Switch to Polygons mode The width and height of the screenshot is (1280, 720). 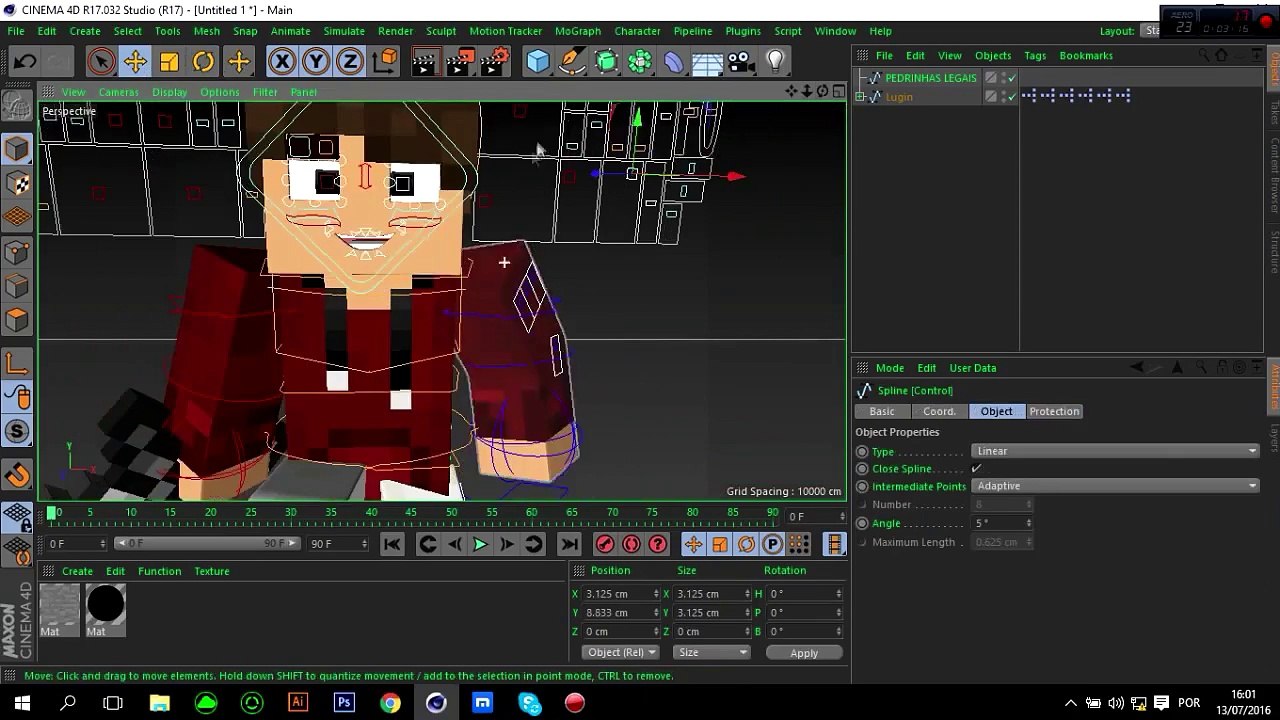(17, 320)
